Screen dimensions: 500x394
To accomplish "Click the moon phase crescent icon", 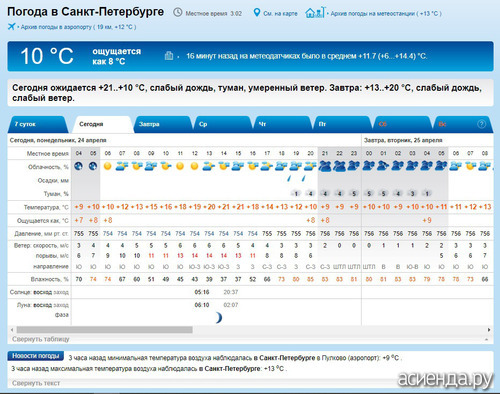I will pos(218,318).
